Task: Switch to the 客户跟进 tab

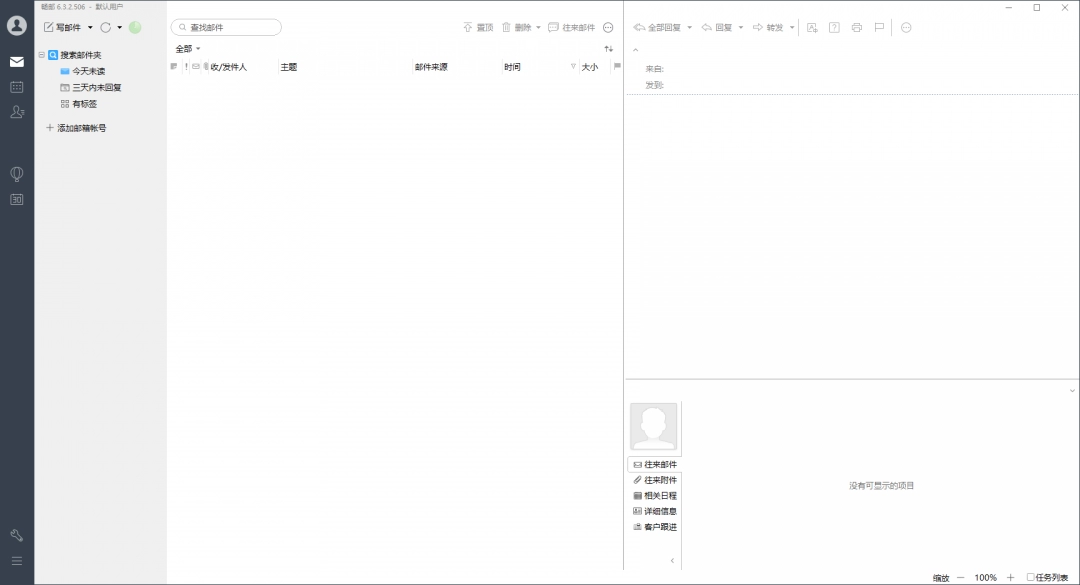Action: pos(655,527)
